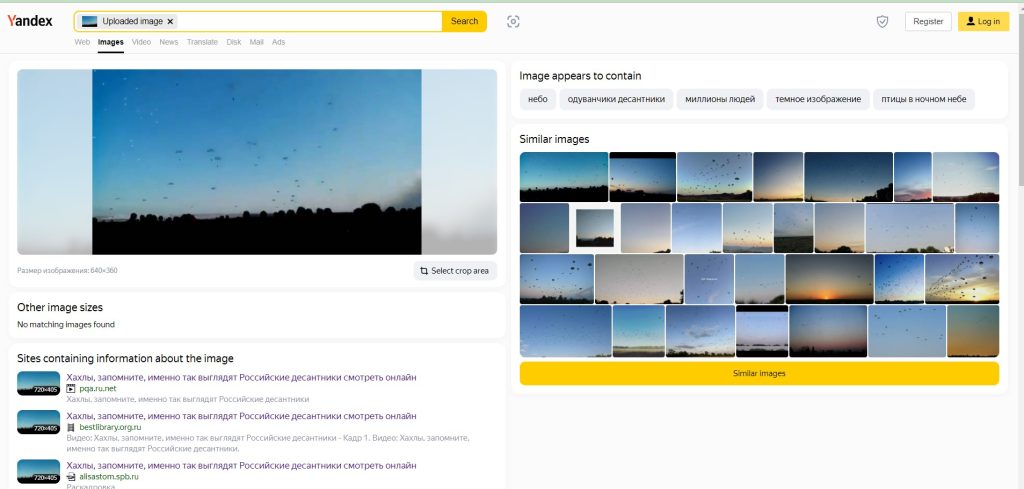The image size is (1024, 489).
Task: Click the alisastom.spb.ru site favicon
Action: click(71, 477)
